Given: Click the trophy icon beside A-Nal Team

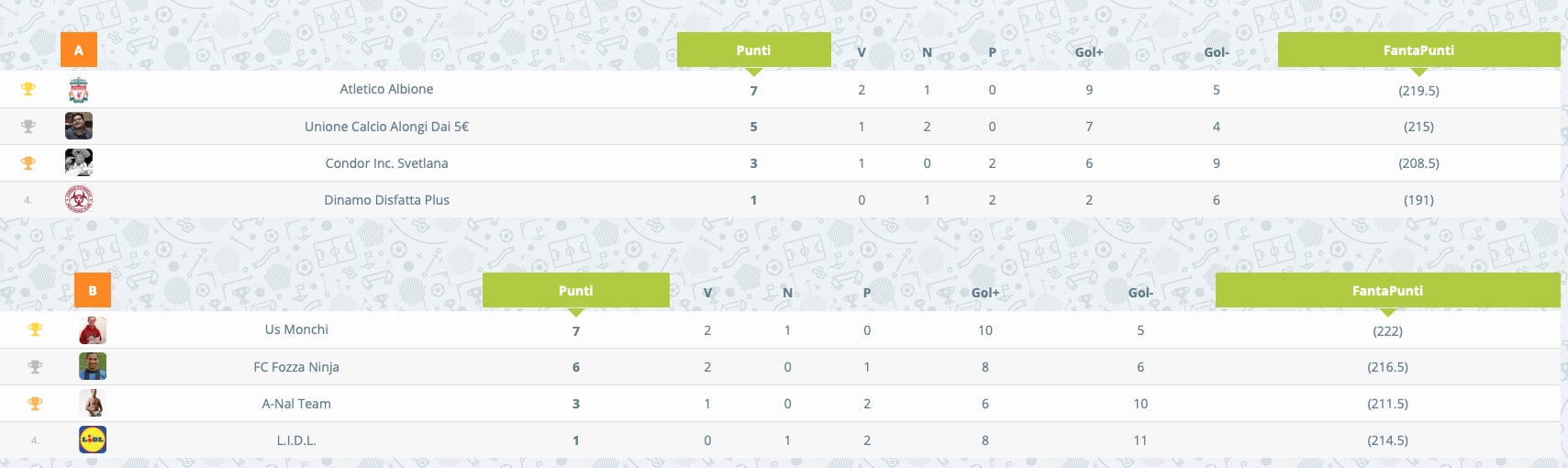Looking at the screenshot, I should point(35,403).
